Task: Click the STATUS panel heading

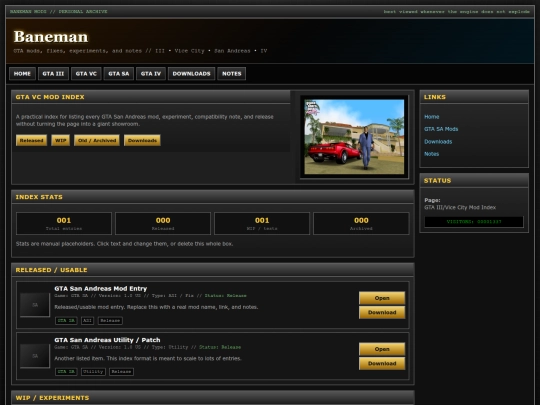Action: pyautogui.click(x=437, y=180)
